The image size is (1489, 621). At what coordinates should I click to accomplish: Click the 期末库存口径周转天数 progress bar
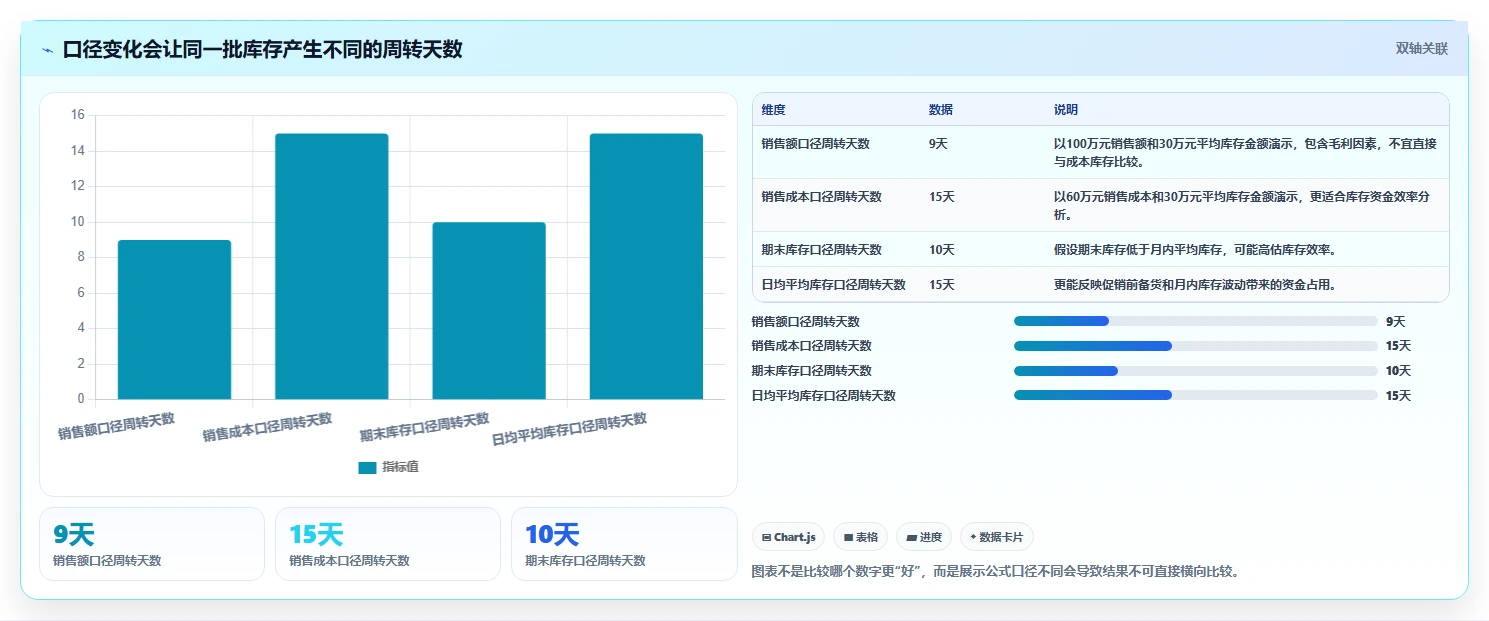pyautogui.click(x=1196, y=371)
